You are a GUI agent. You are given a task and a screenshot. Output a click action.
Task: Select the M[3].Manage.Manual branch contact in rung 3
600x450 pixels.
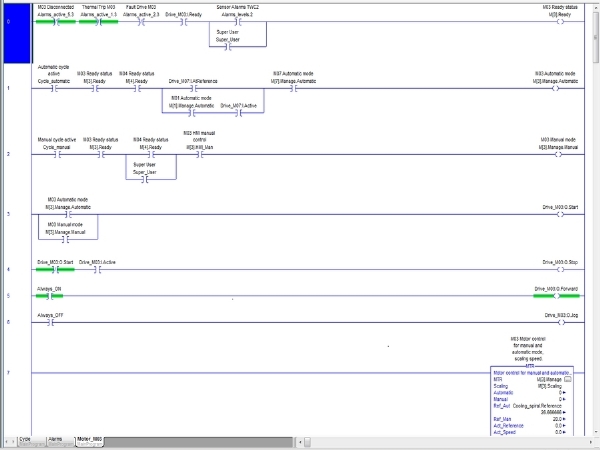66,240
